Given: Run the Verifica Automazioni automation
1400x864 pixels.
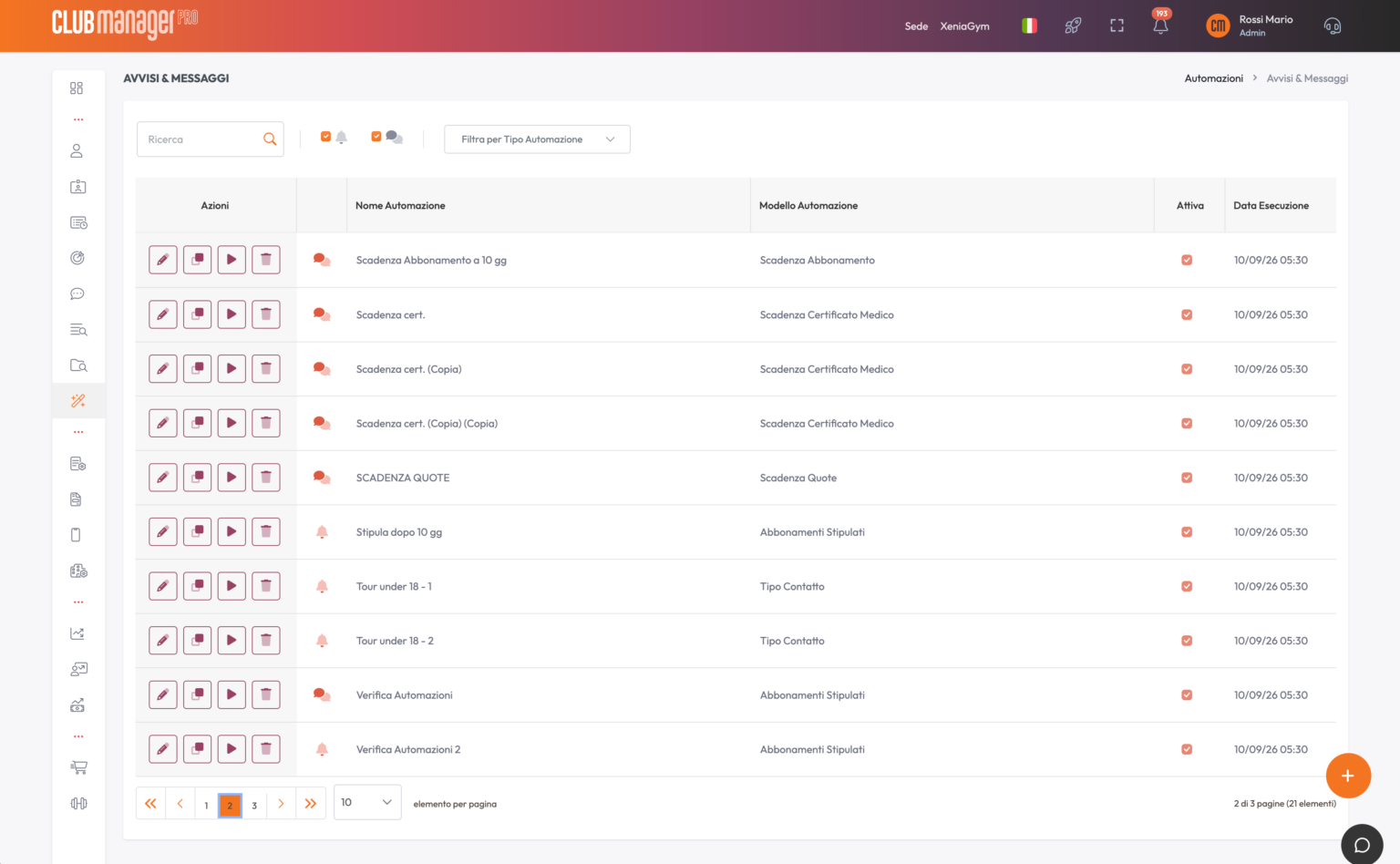Looking at the screenshot, I should (x=232, y=694).
